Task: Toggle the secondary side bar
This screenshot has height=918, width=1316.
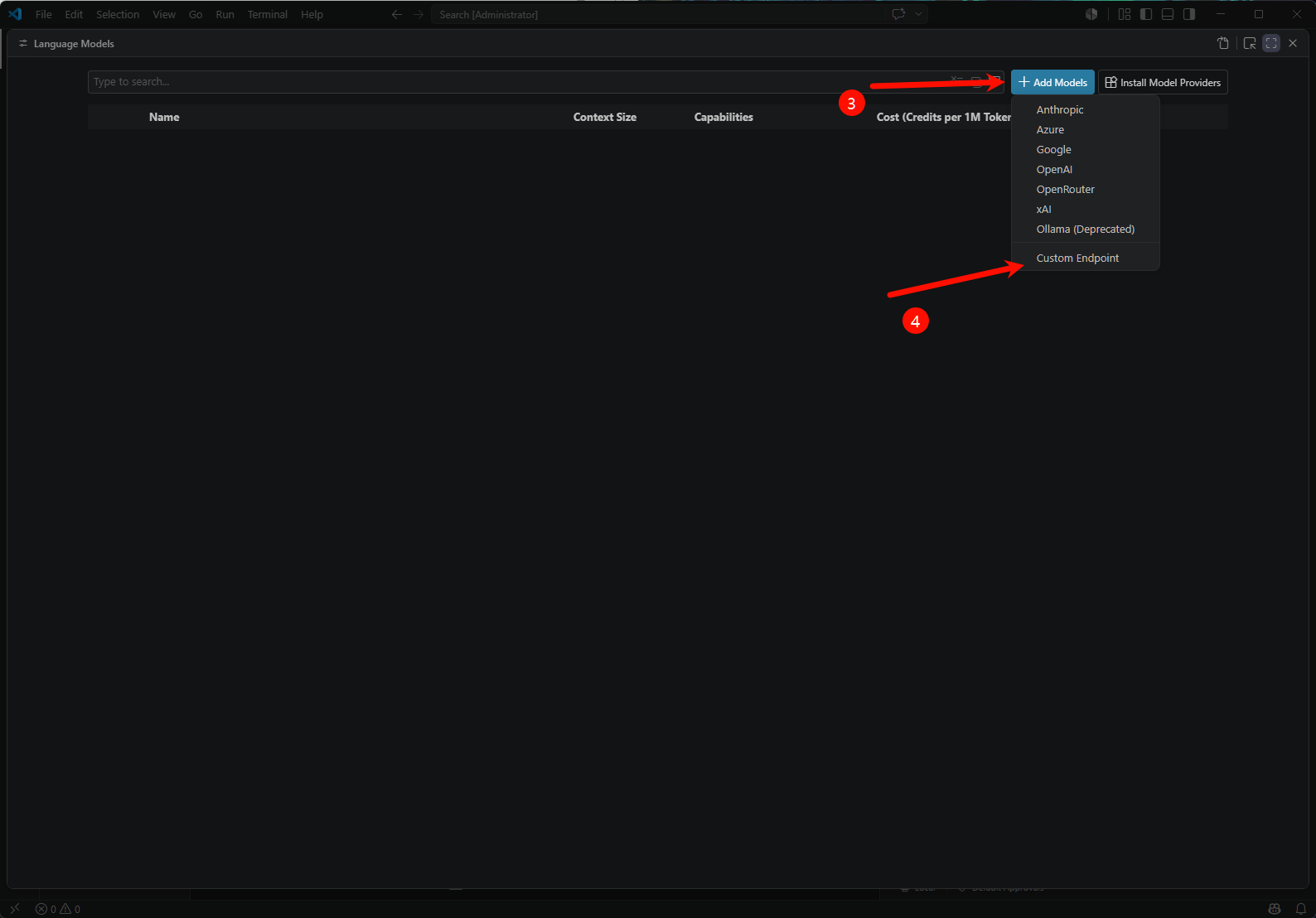Action: click(x=1189, y=14)
